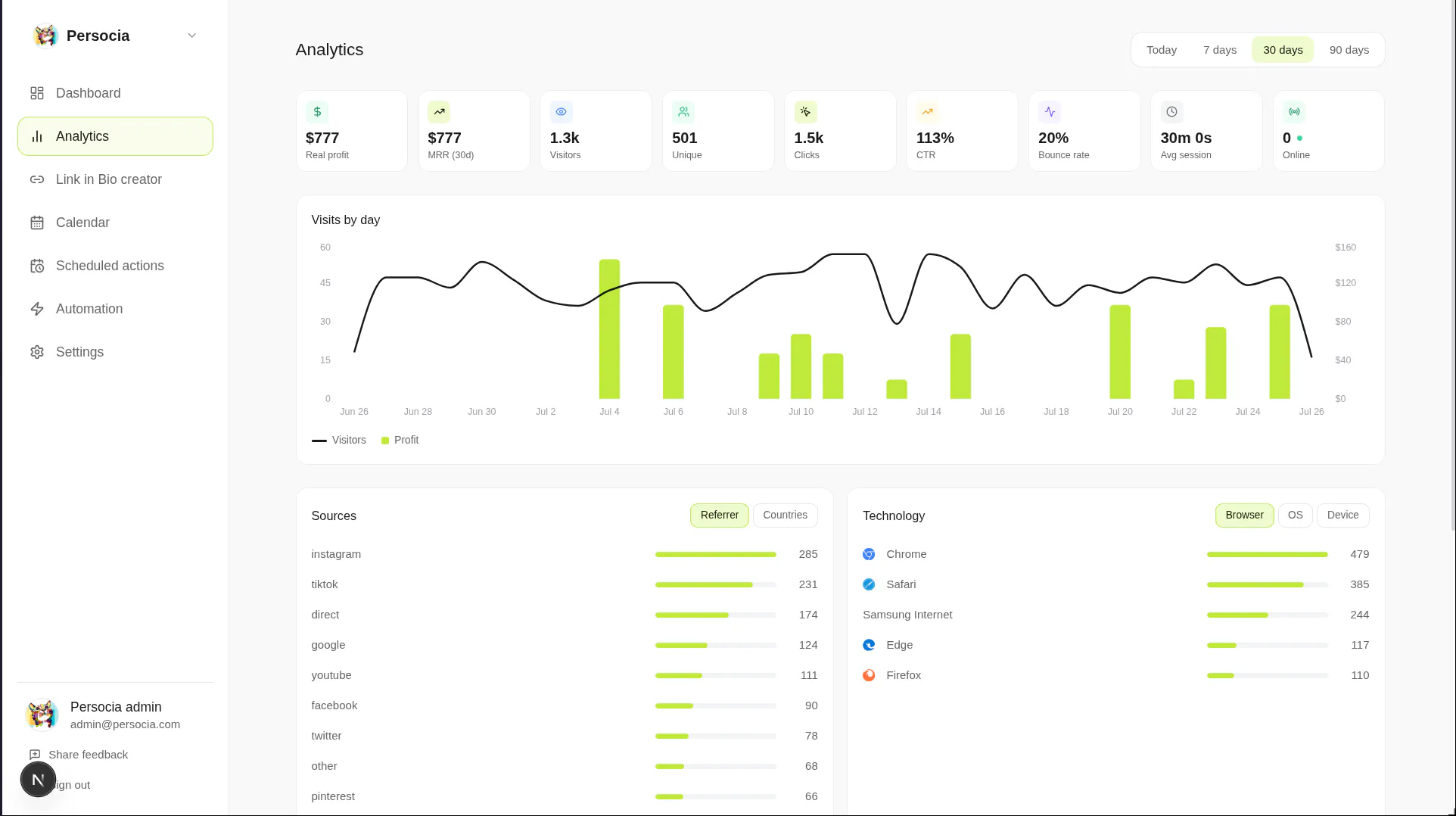Click the Analytics bar chart icon
The width and height of the screenshot is (1456, 816).
coord(37,136)
